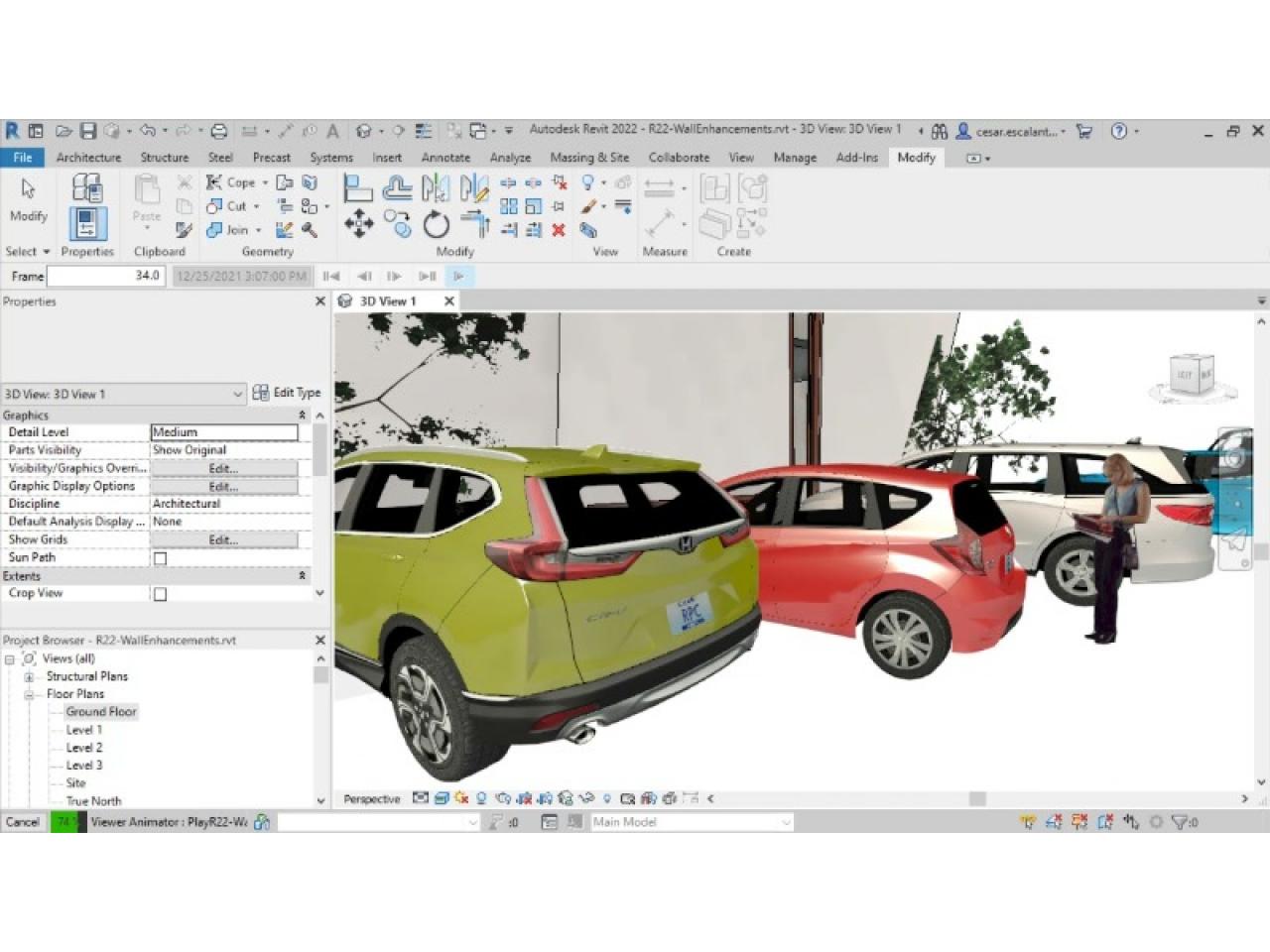Select the Move tool

pyautogui.click(x=358, y=225)
